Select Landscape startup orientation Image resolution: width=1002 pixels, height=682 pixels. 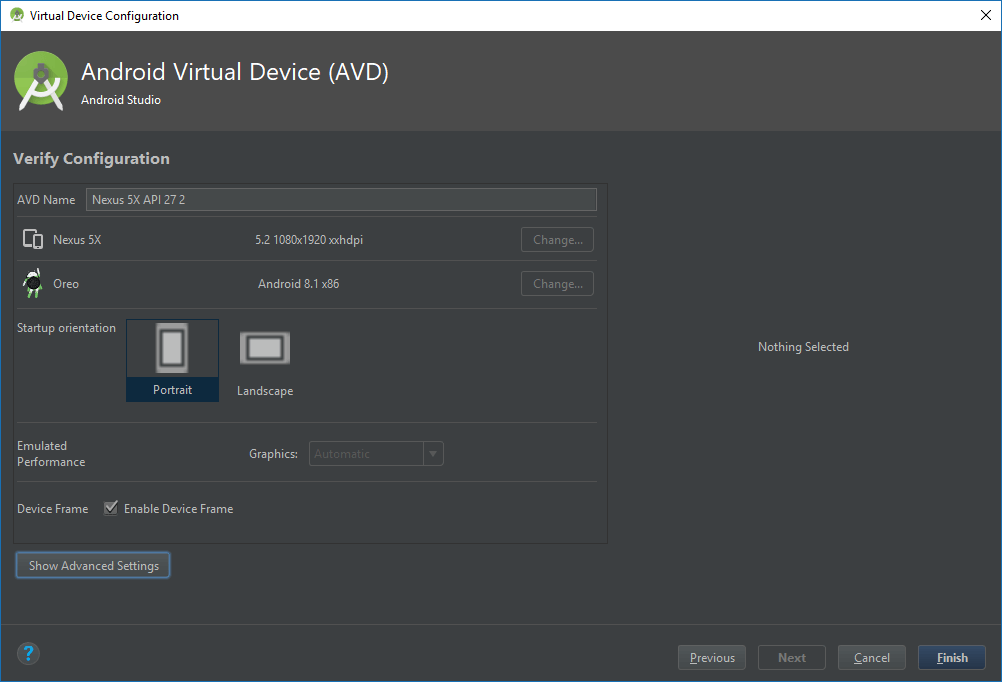point(265,362)
